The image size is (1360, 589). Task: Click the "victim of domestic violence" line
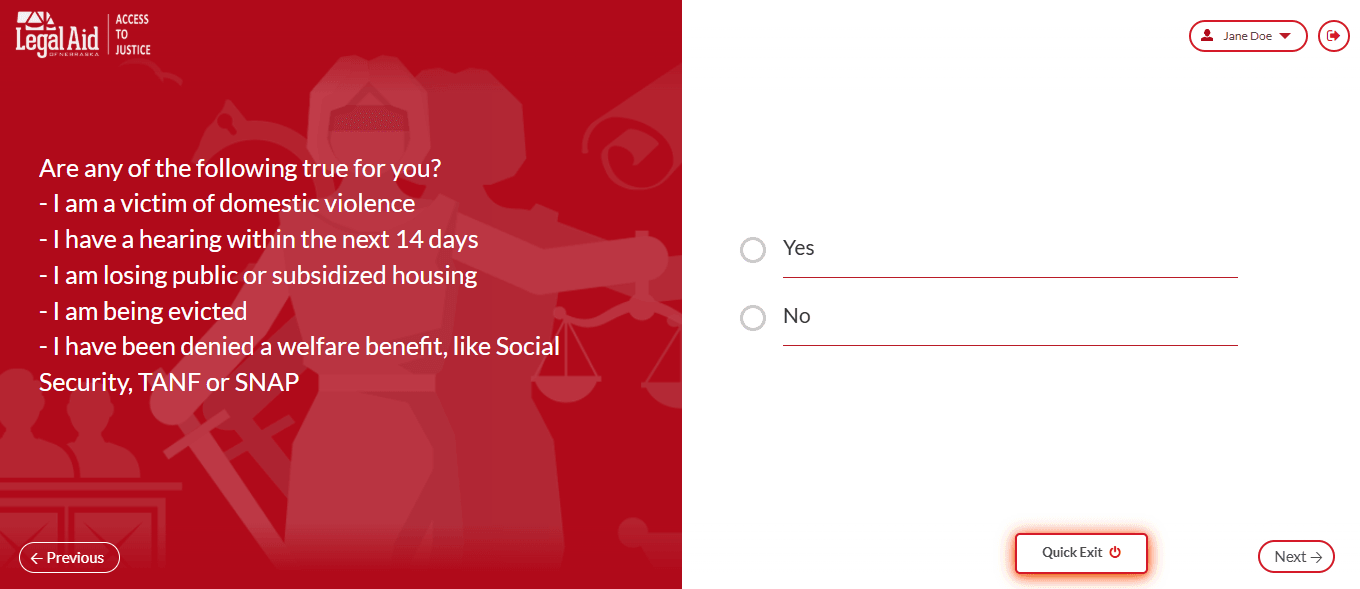(227, 204)
